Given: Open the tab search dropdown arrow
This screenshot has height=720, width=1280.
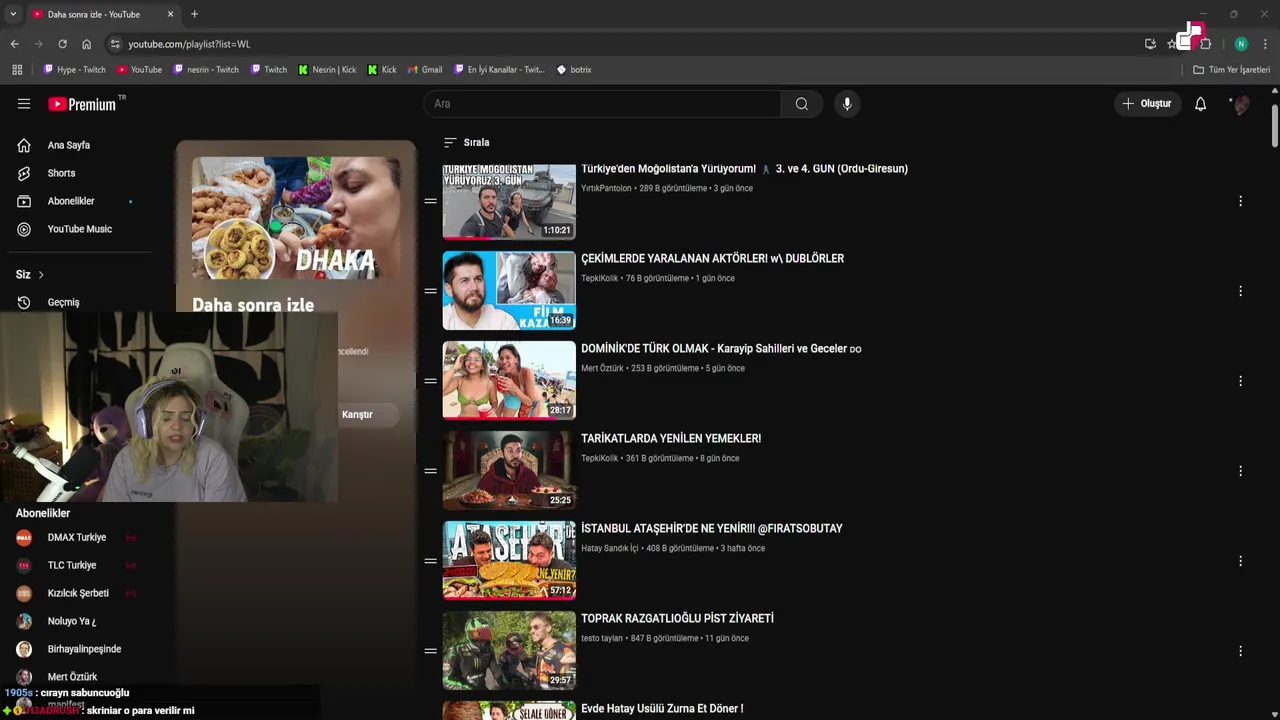Looking at the screenshot, I should pyautogui.click(x=12, y=14).
